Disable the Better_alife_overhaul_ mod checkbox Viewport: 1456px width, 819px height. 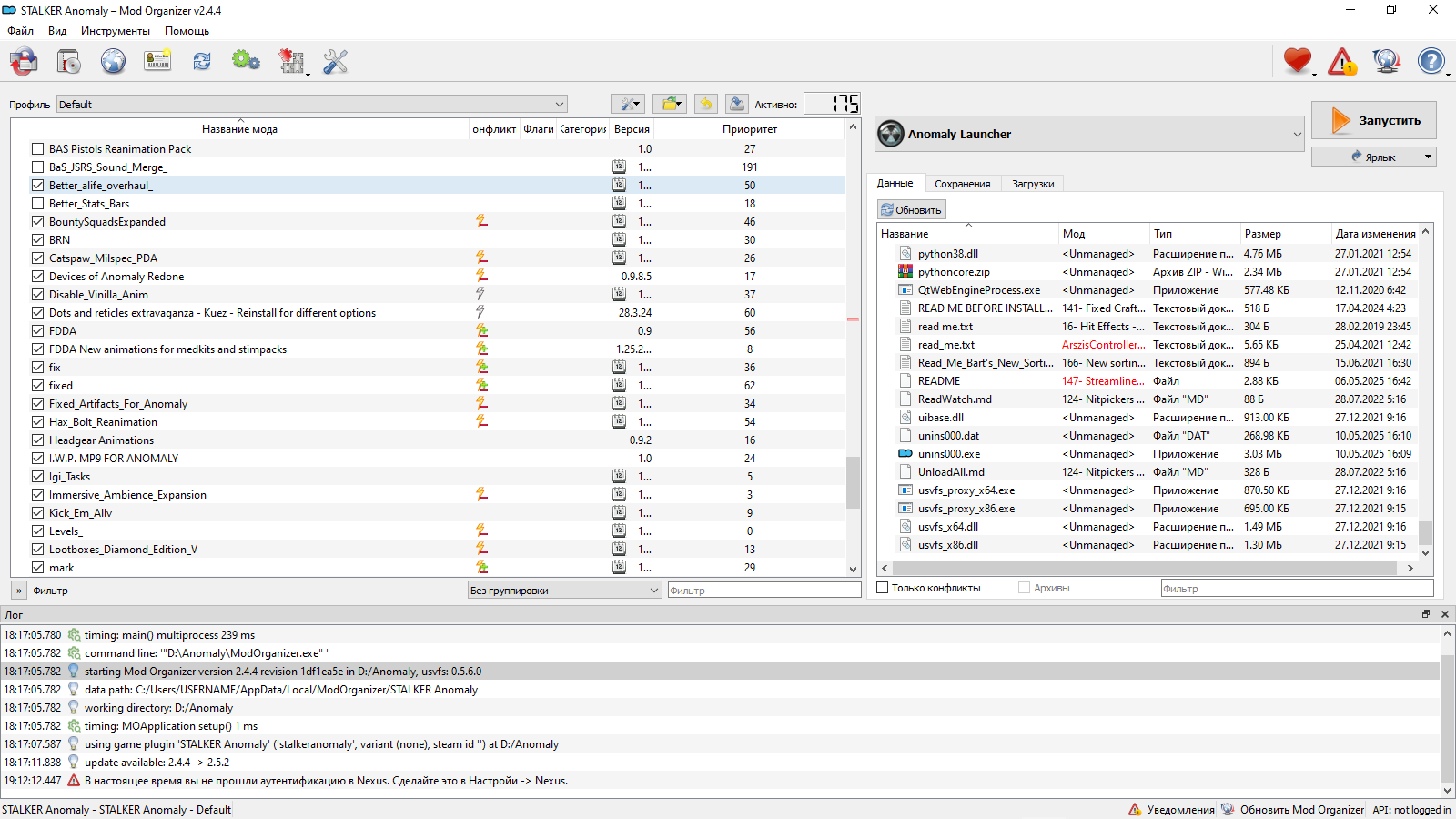click(x=37, y=185)
